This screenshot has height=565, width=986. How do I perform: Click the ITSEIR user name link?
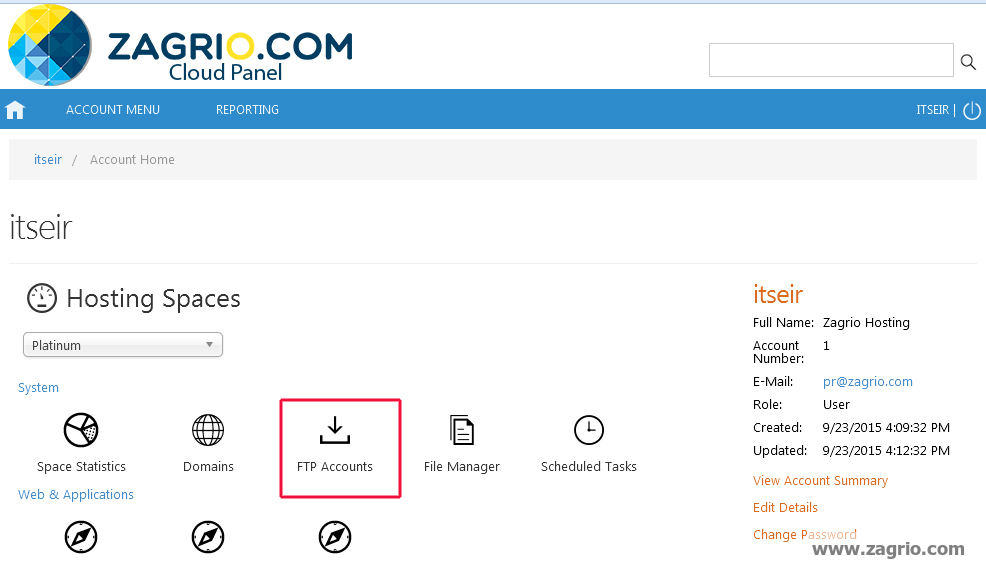pos(932,110)
